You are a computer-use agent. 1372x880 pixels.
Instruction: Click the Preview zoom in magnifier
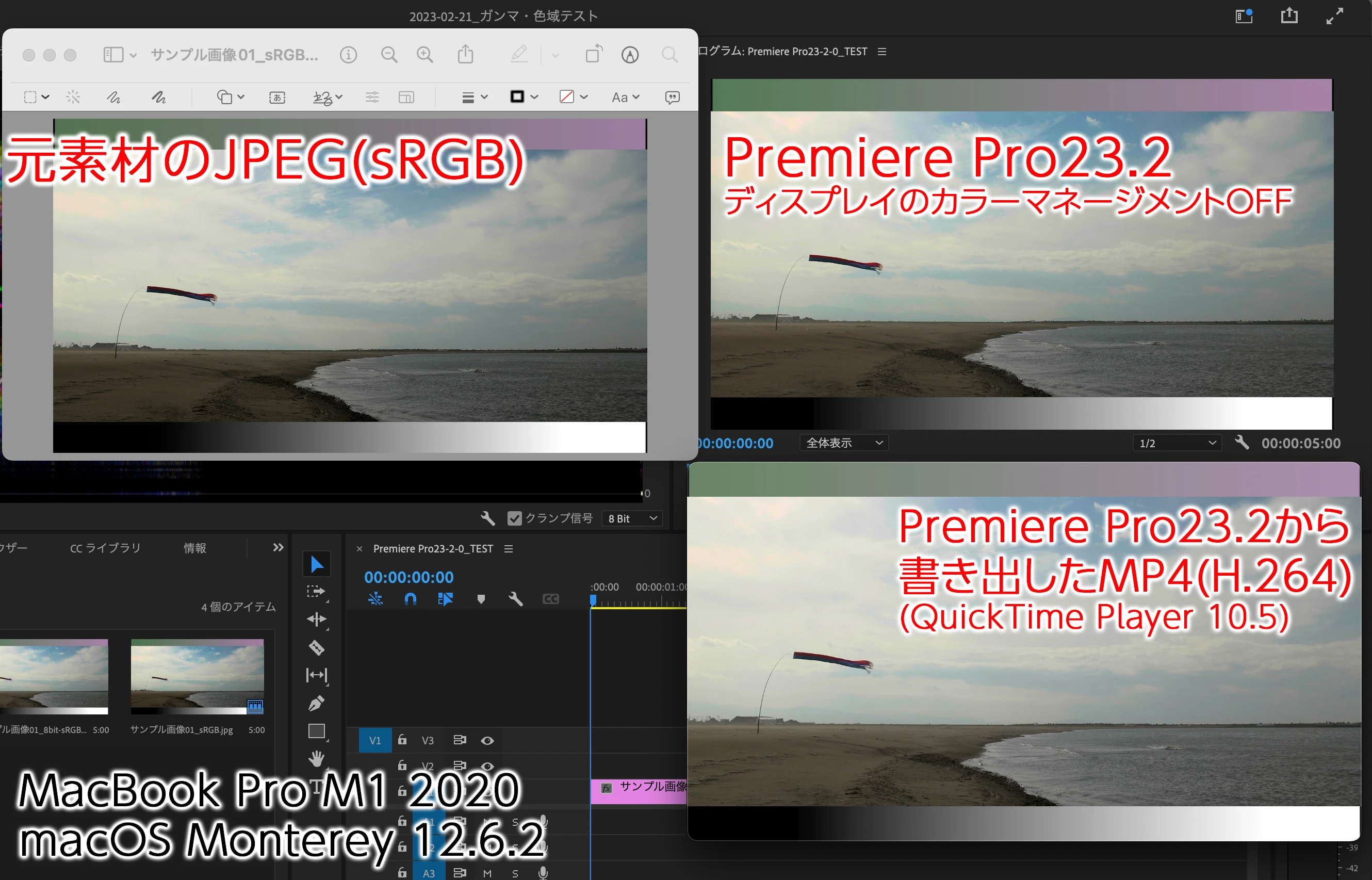coord(424,55)
